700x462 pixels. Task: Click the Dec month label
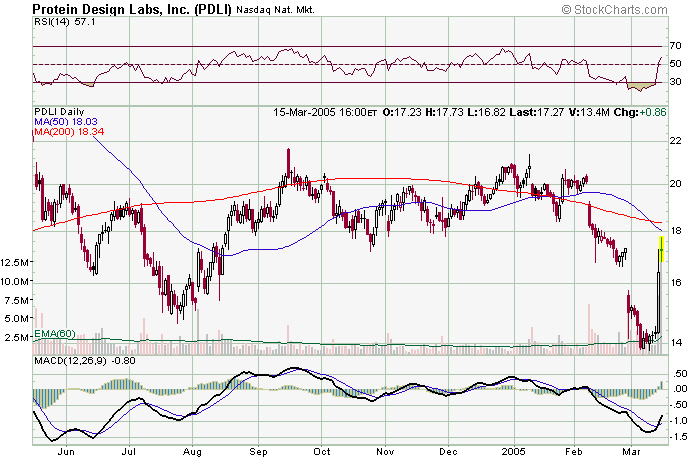click(x=448, y=452)
